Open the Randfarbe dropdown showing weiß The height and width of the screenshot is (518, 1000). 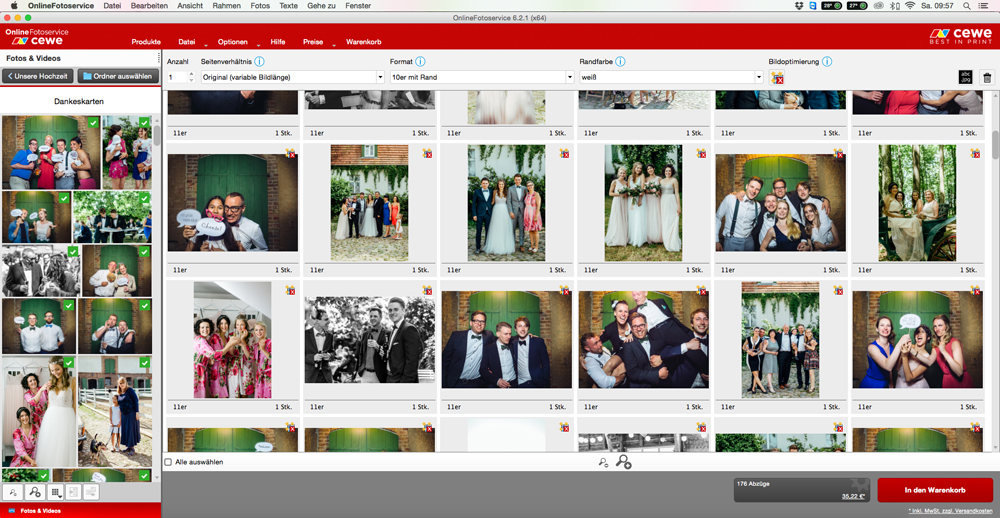(x=671, y=77)
